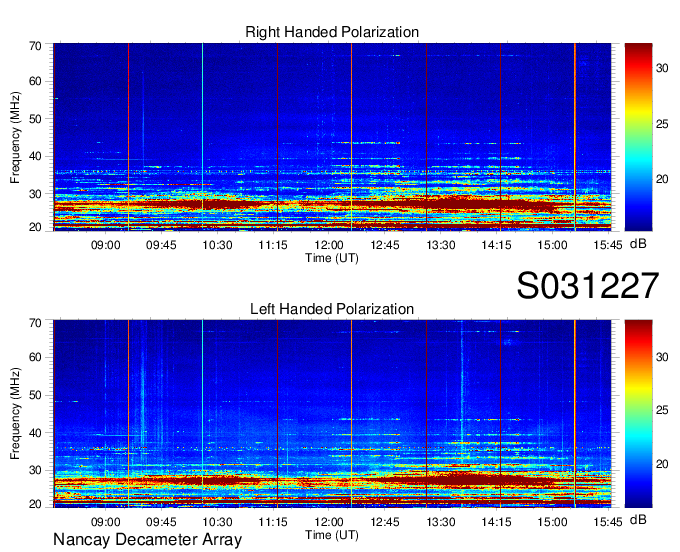This screenshot has height=552, width=680.
Task: Click the 15:45 tick on right-handed plot
Action: tap(608, 245)
